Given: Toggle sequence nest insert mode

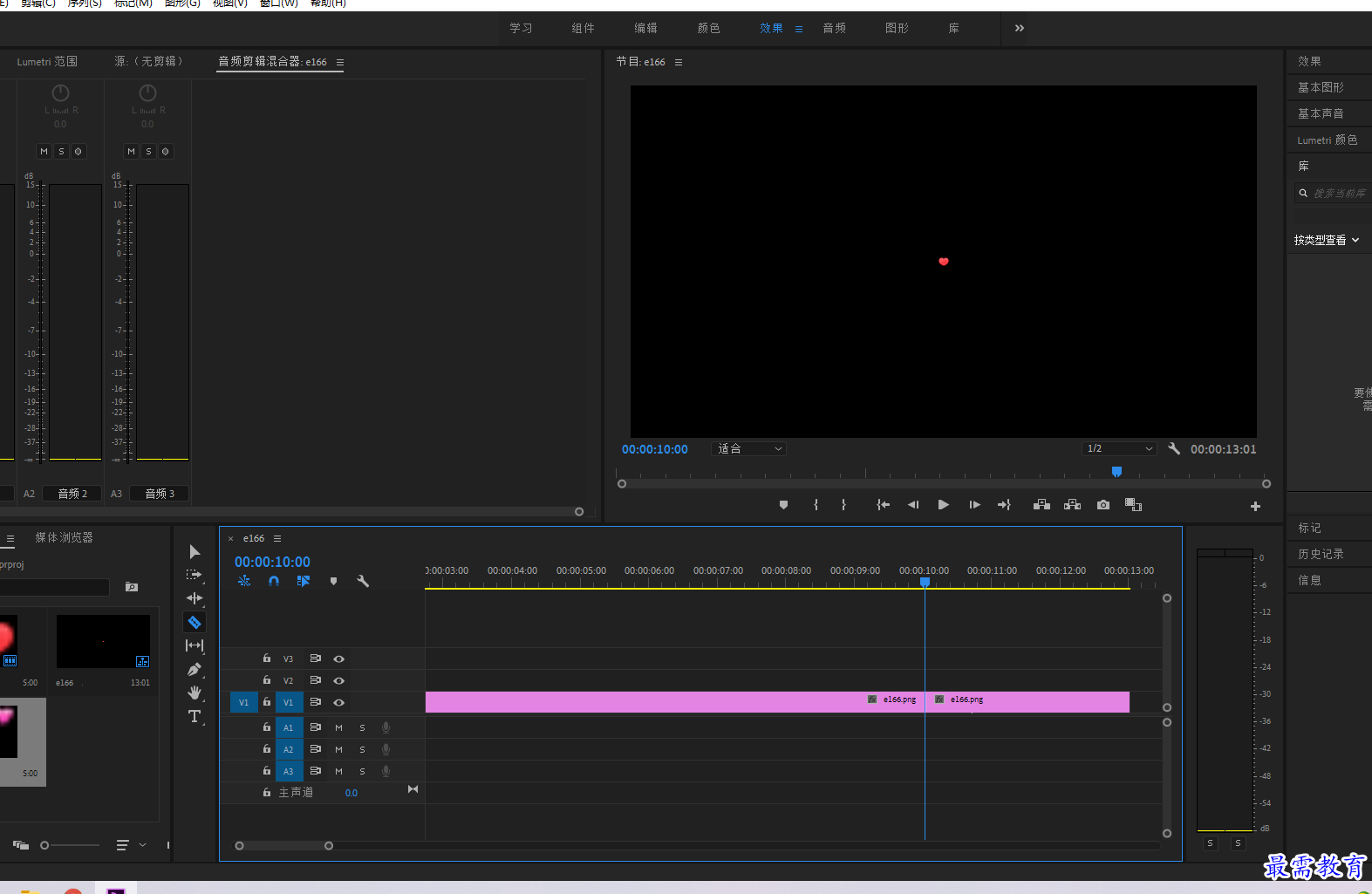Looking at the screenshot, I should click(x=244, y=581).
